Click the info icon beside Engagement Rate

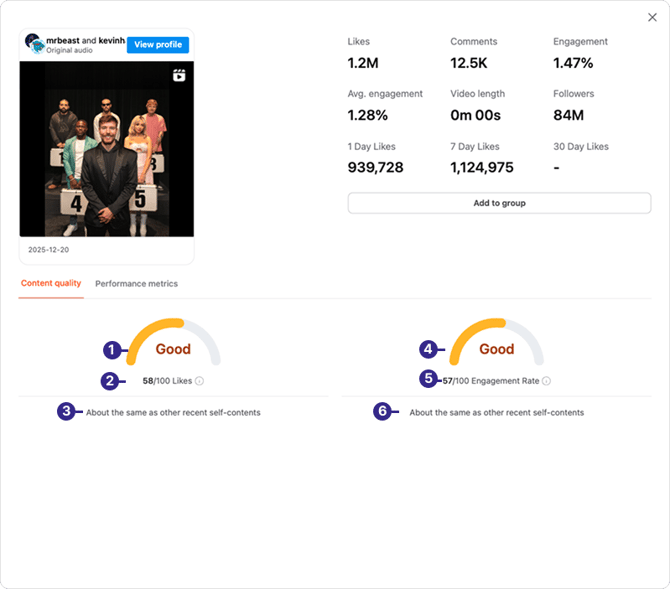point(546,381)
